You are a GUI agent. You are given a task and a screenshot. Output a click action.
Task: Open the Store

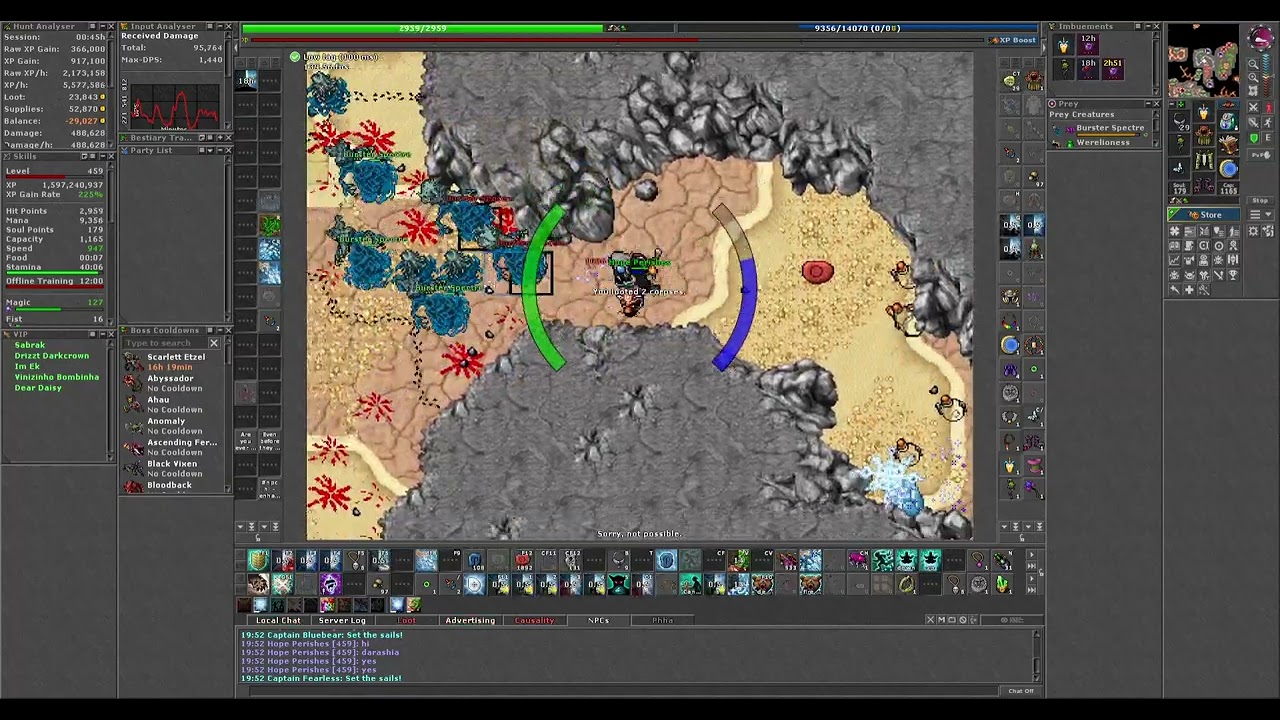point(1205,215)
